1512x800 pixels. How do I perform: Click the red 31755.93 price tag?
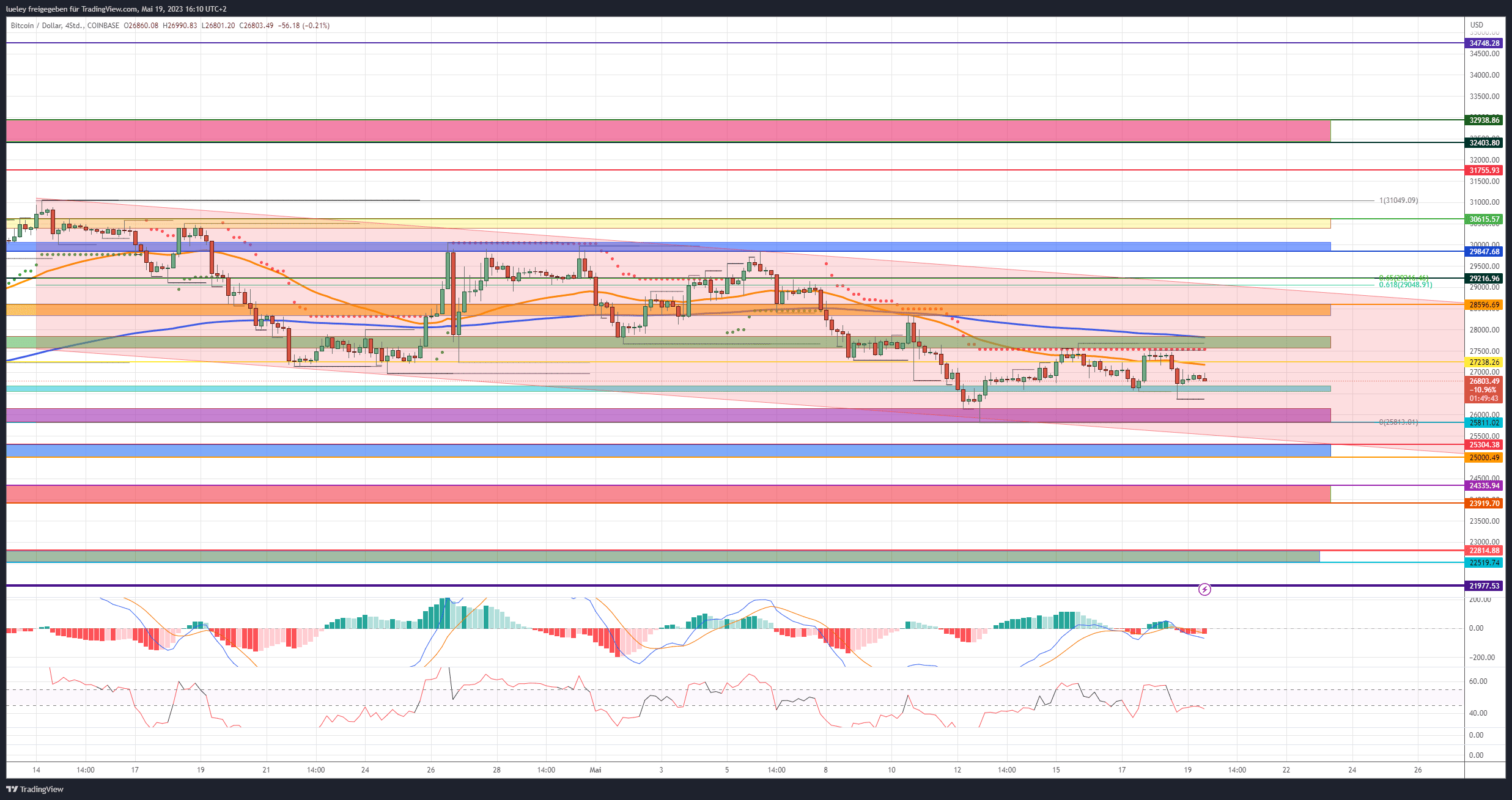pos(1484,171)
